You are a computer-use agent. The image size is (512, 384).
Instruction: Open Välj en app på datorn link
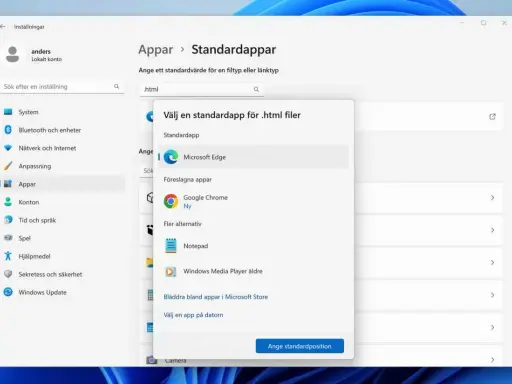[x=193, y=315]
